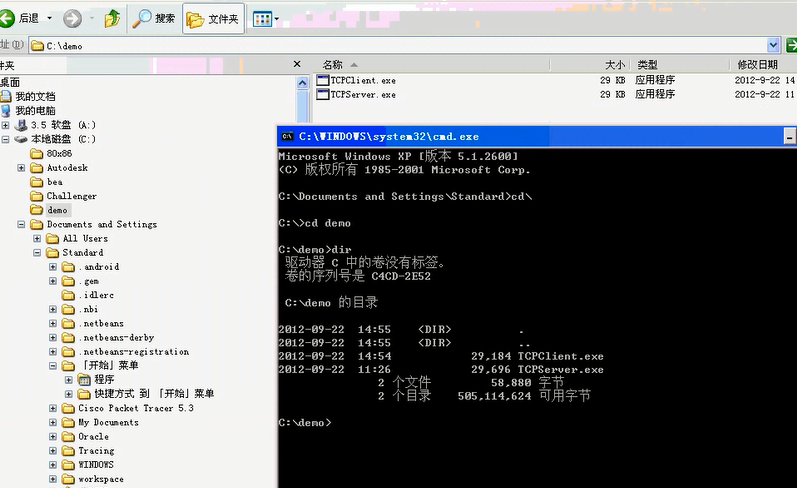Go up one folder level icon

pyautogui.click(x=112, y=19)
